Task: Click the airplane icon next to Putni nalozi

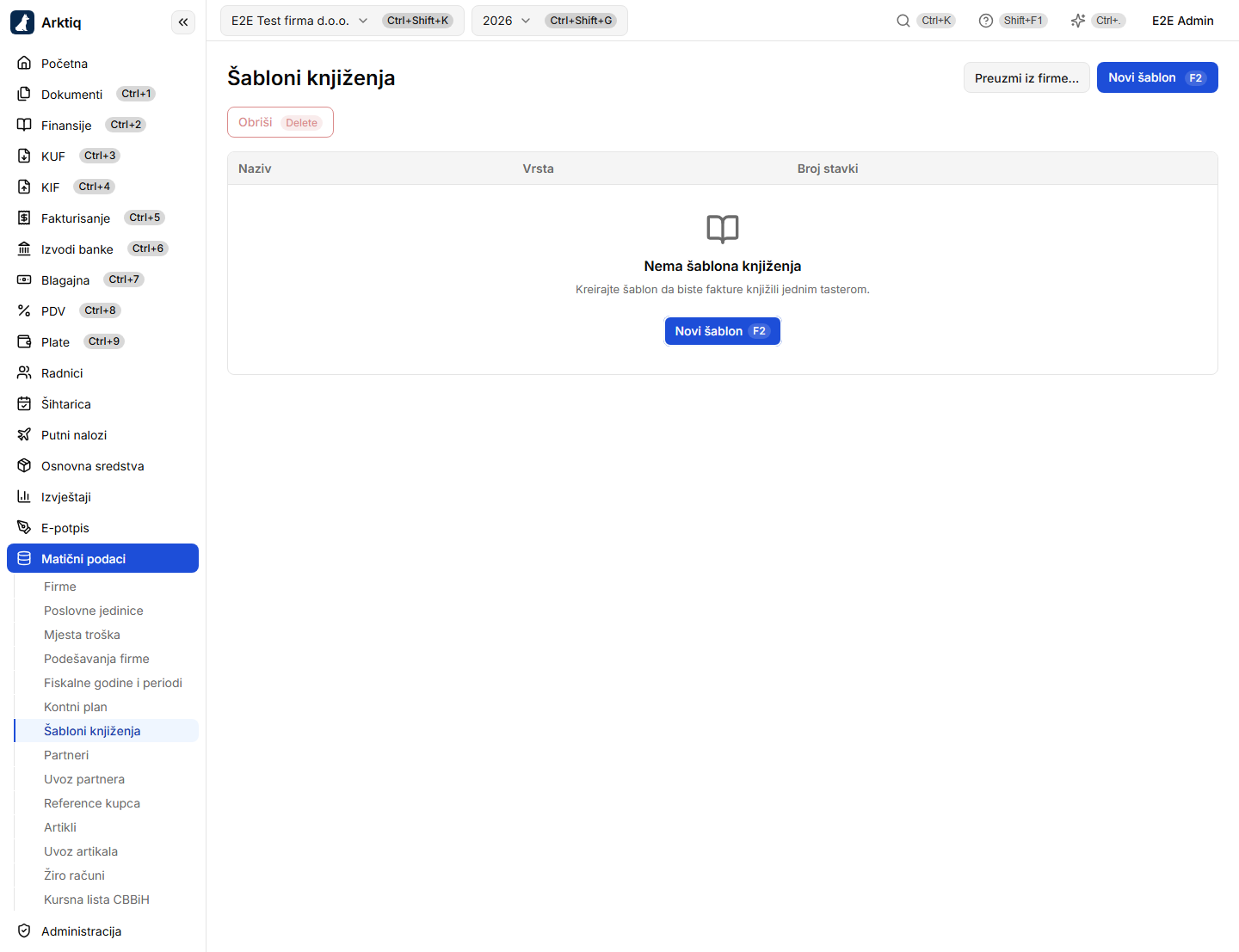Action: point(24,434)
